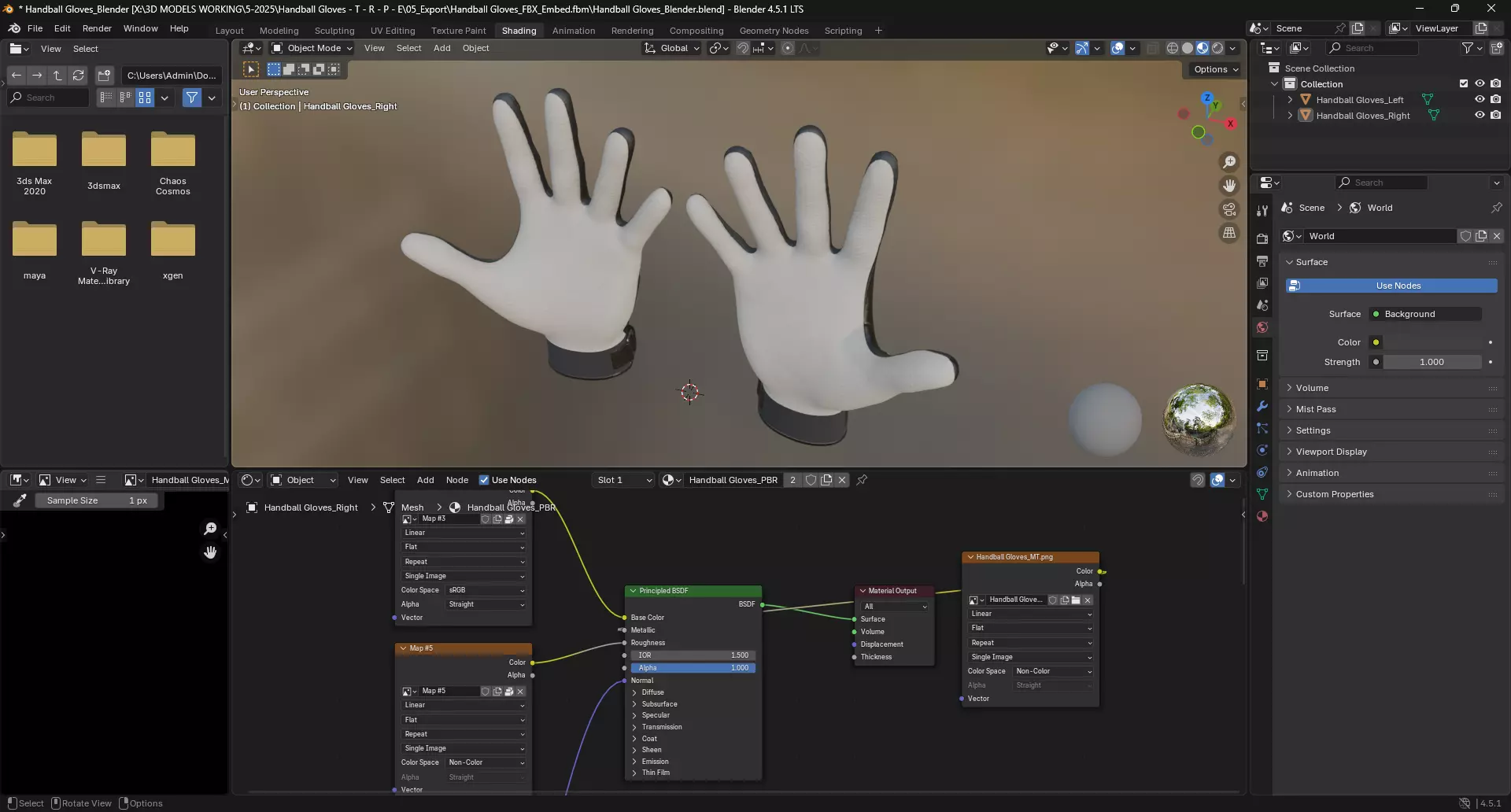Image resolution: width=1511 pixels, height=812 pixels.
Task: Disable Handball Gloves_Left in renders
Action: pos(1495,100)
